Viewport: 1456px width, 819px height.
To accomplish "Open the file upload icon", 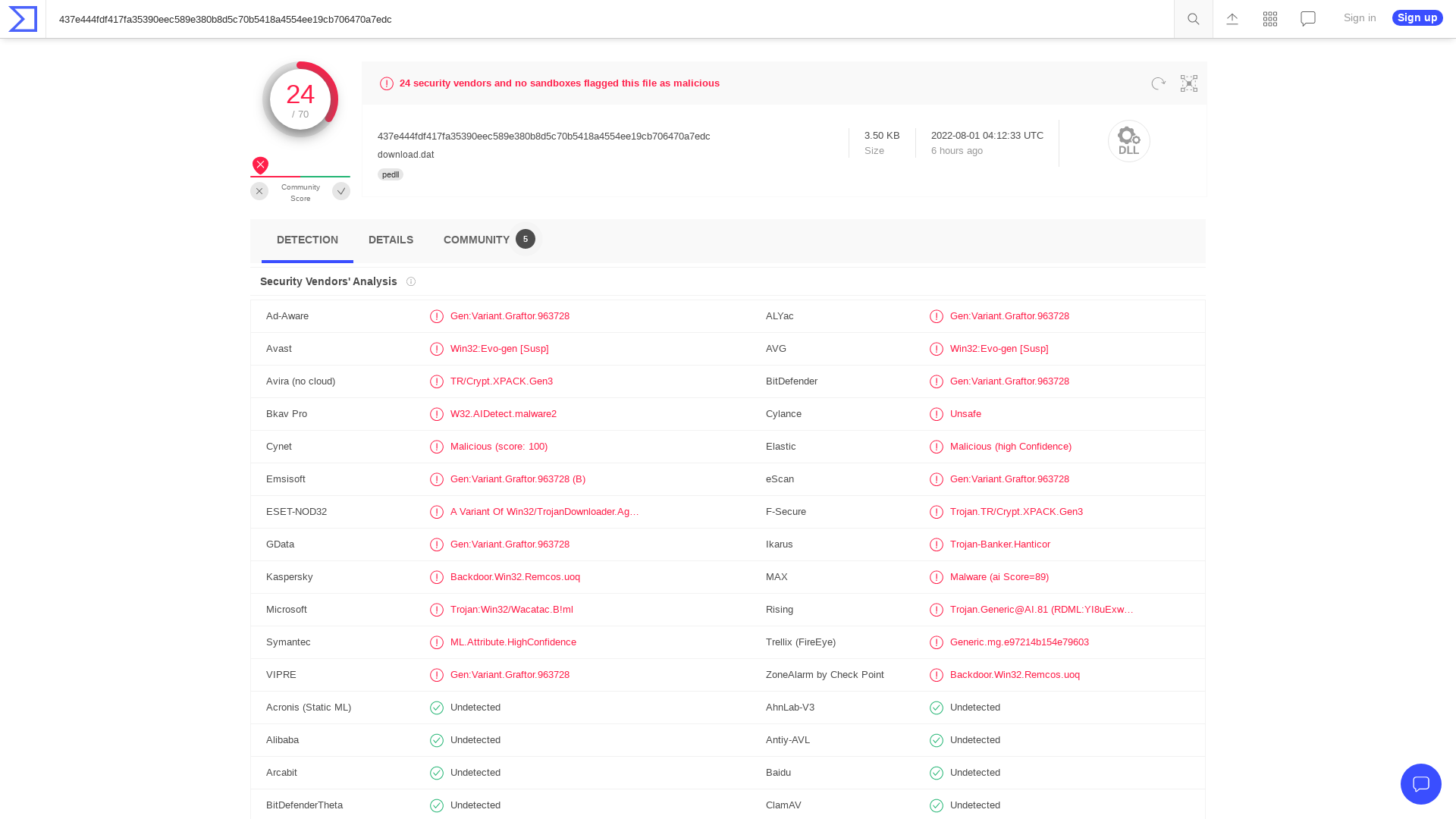I will pyautogui.click(x=1232, y=19).
